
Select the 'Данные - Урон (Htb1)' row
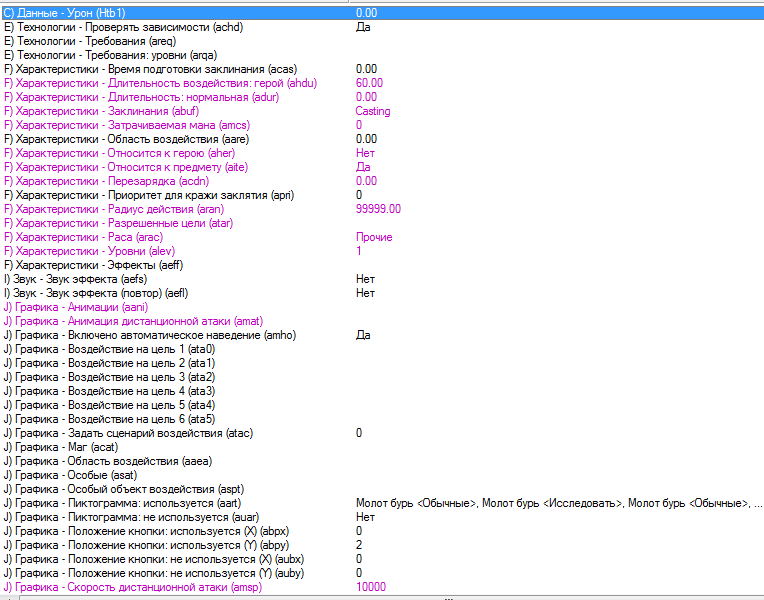coord(382,13)
